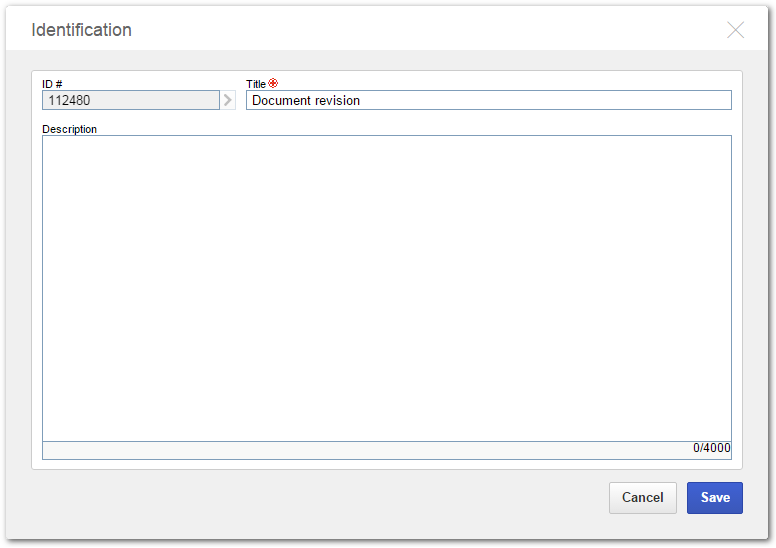Place cursor on the word 'revision' in Title
Image resolution: width=776 pixels, height=548 pixels.
[338, 100]
